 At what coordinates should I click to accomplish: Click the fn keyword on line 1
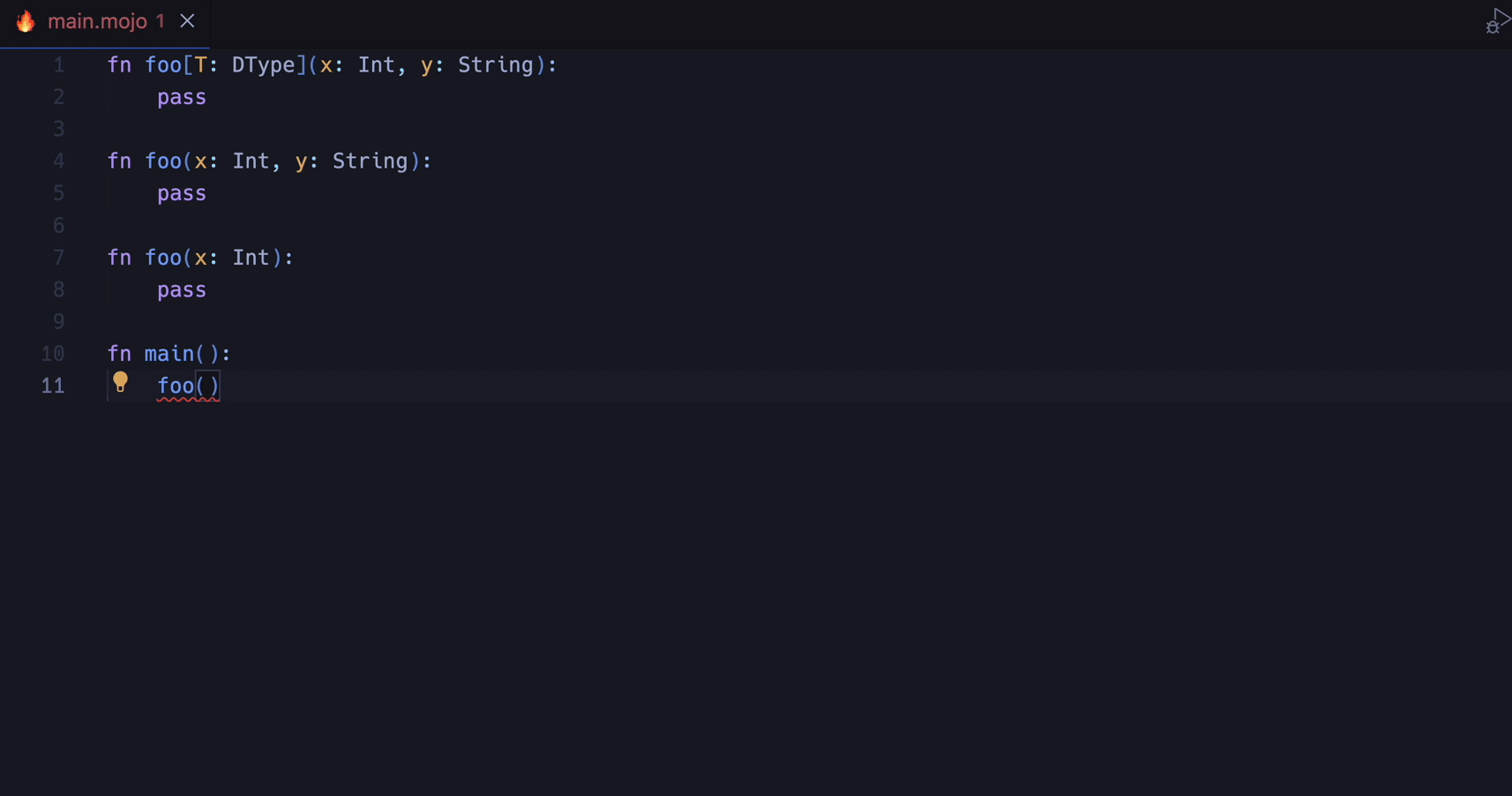point(120,64)
